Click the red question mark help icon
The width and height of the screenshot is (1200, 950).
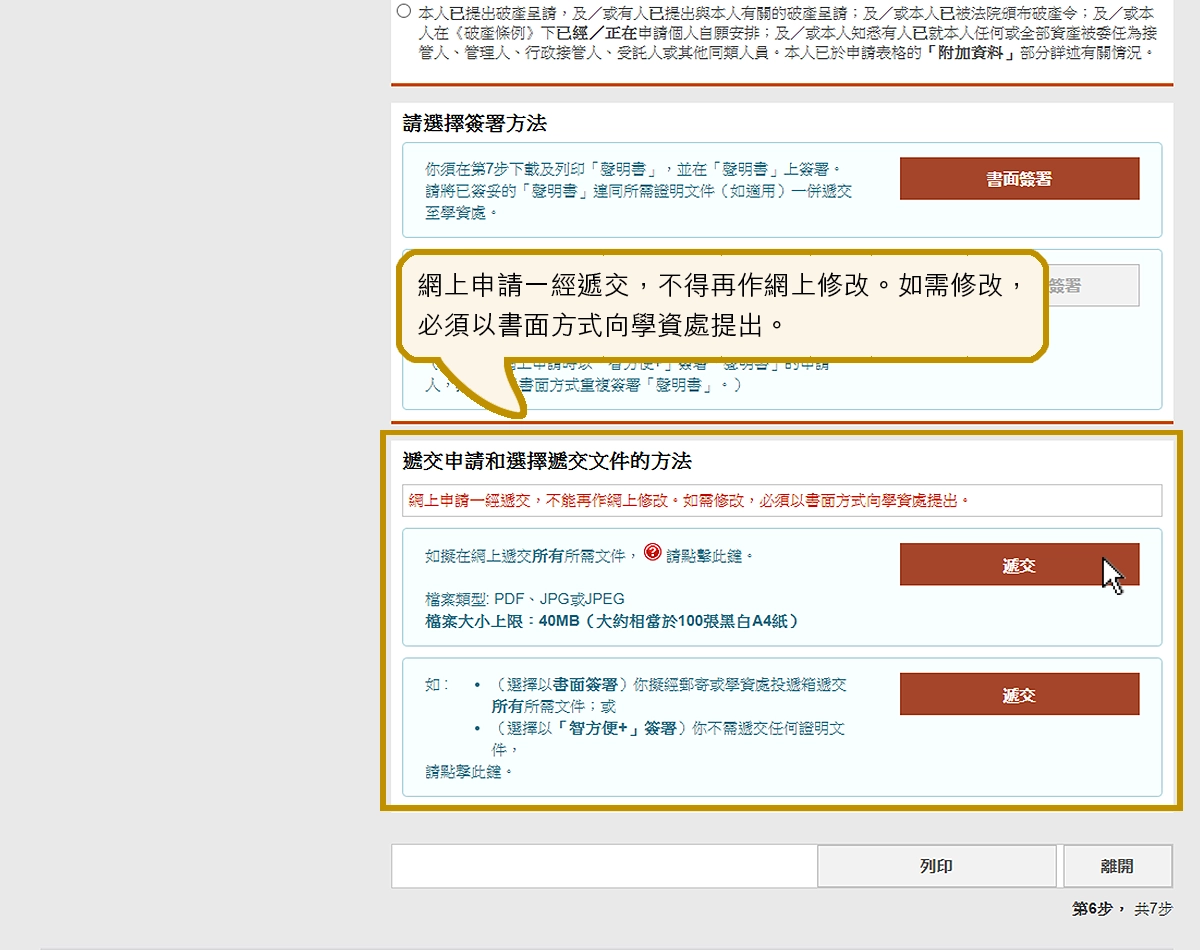coord(653,552)
